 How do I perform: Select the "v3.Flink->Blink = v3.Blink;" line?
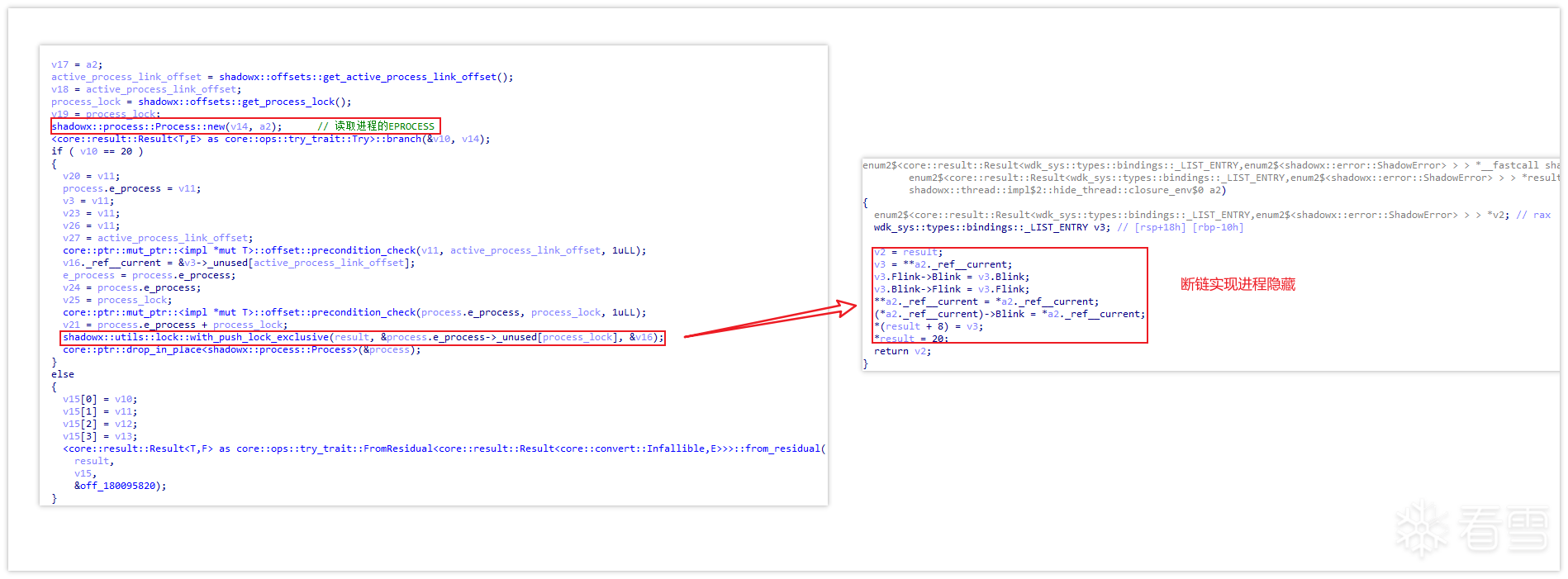click(952, 277)
